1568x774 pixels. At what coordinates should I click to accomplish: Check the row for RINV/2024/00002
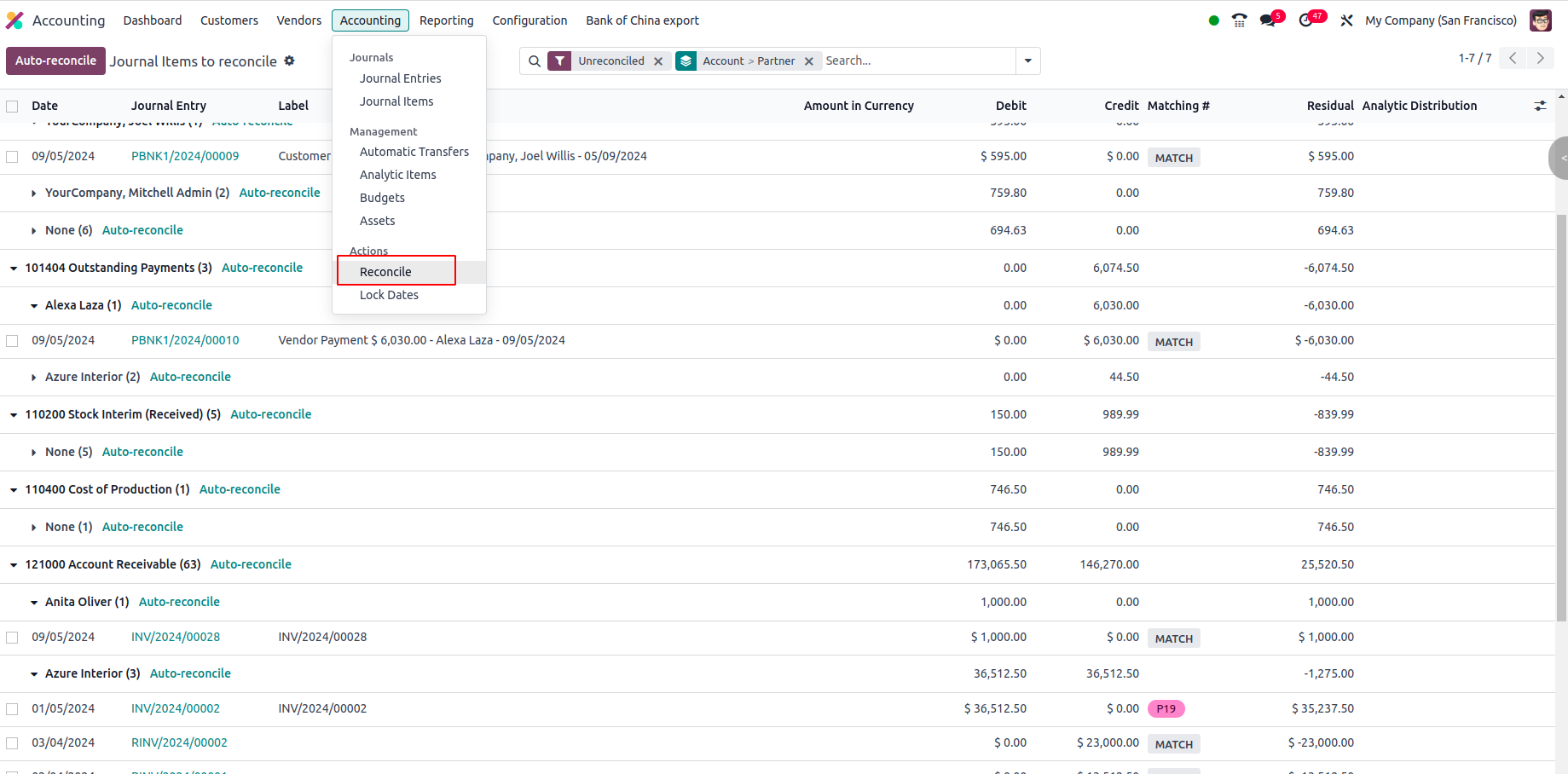click(x=12, y=743)
